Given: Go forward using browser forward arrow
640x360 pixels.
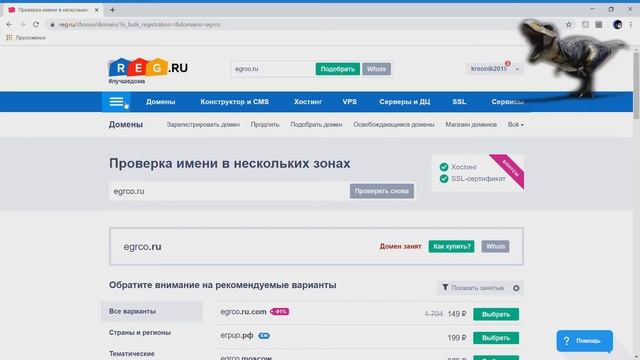Looking at the screenshot, I should (x=22, y=24).
